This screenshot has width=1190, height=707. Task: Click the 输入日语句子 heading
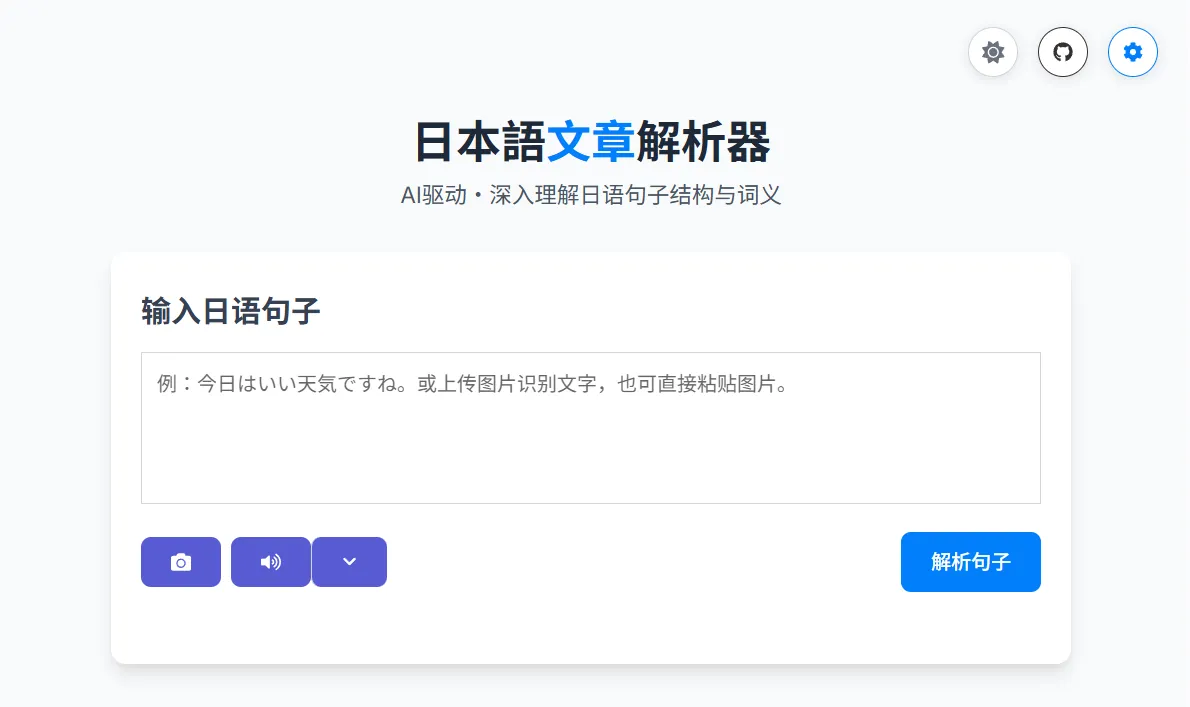[231, 311]
